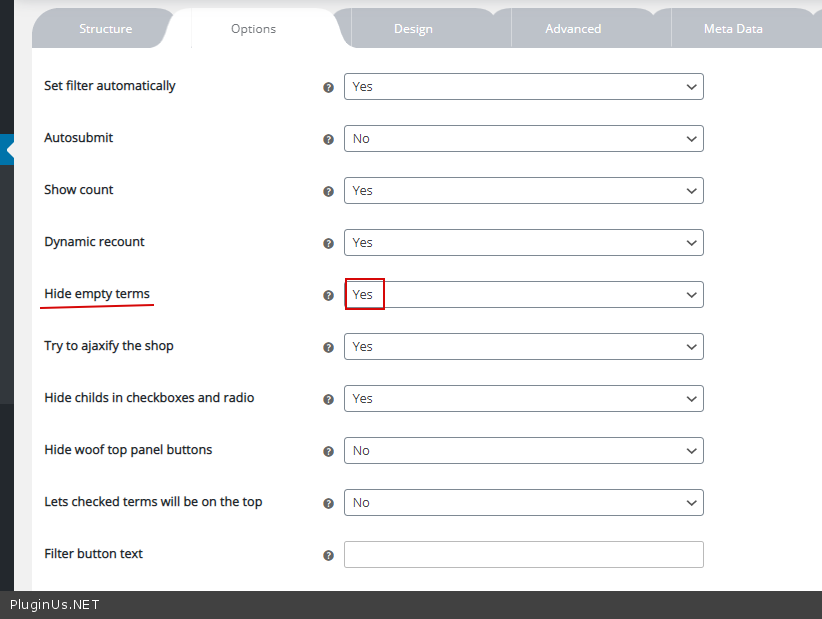
Task: Expand the Autosubmit dropdown
Action: tap(523, 139)
